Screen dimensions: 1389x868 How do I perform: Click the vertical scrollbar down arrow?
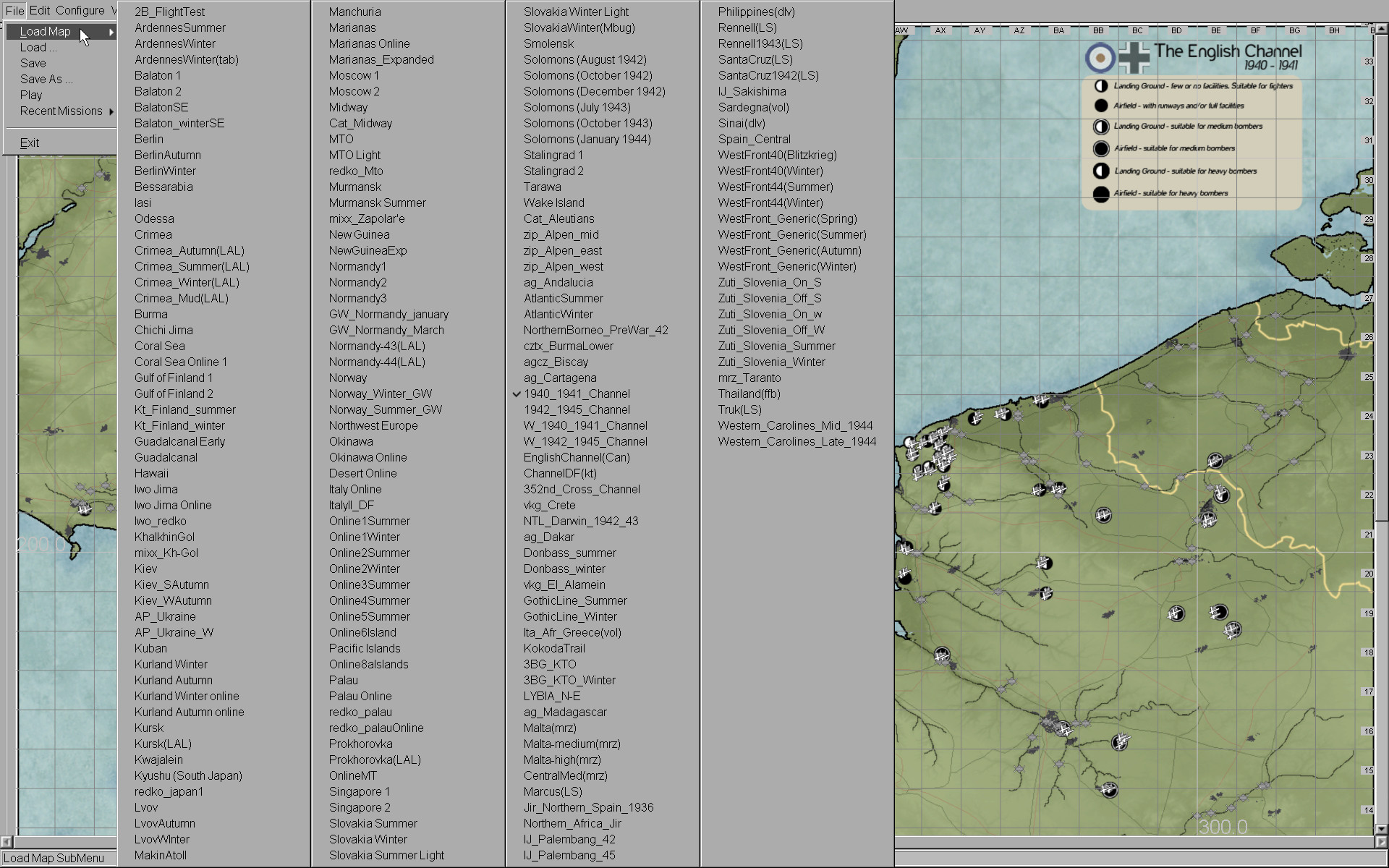click(x=1381, y=829)
